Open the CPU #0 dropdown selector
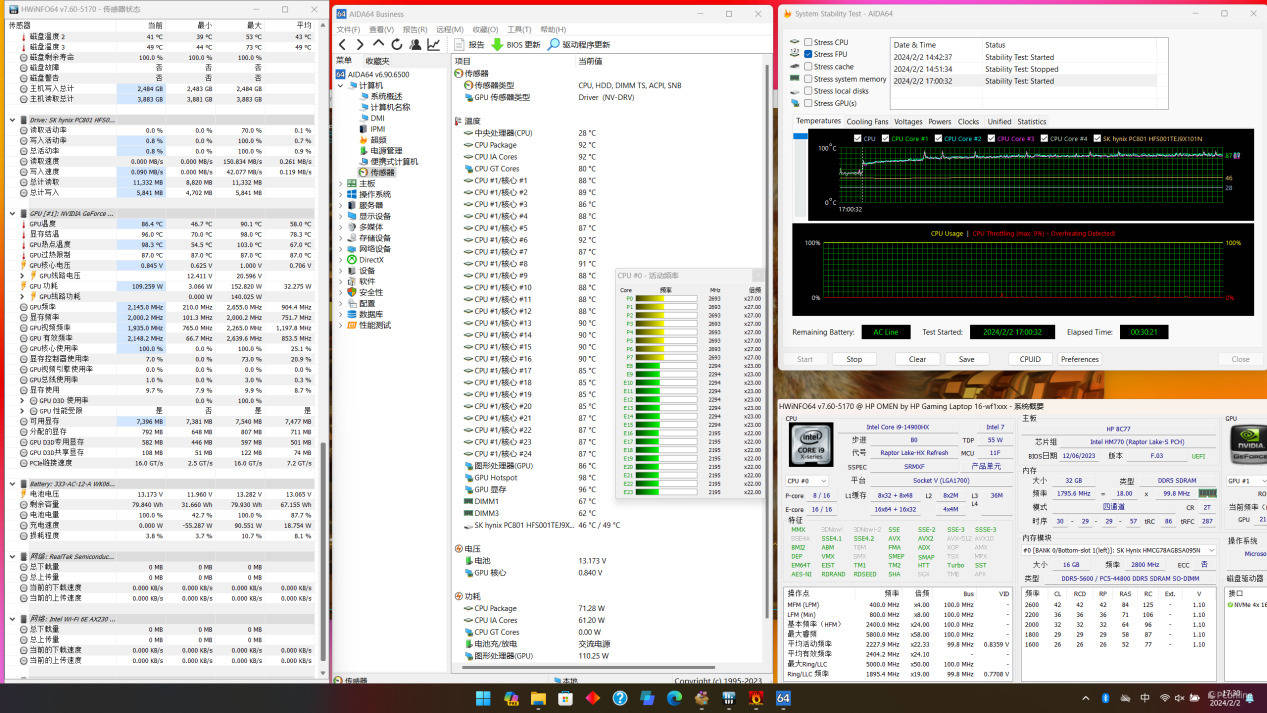This screenshot has height=713, width=1267. [809, 481]
